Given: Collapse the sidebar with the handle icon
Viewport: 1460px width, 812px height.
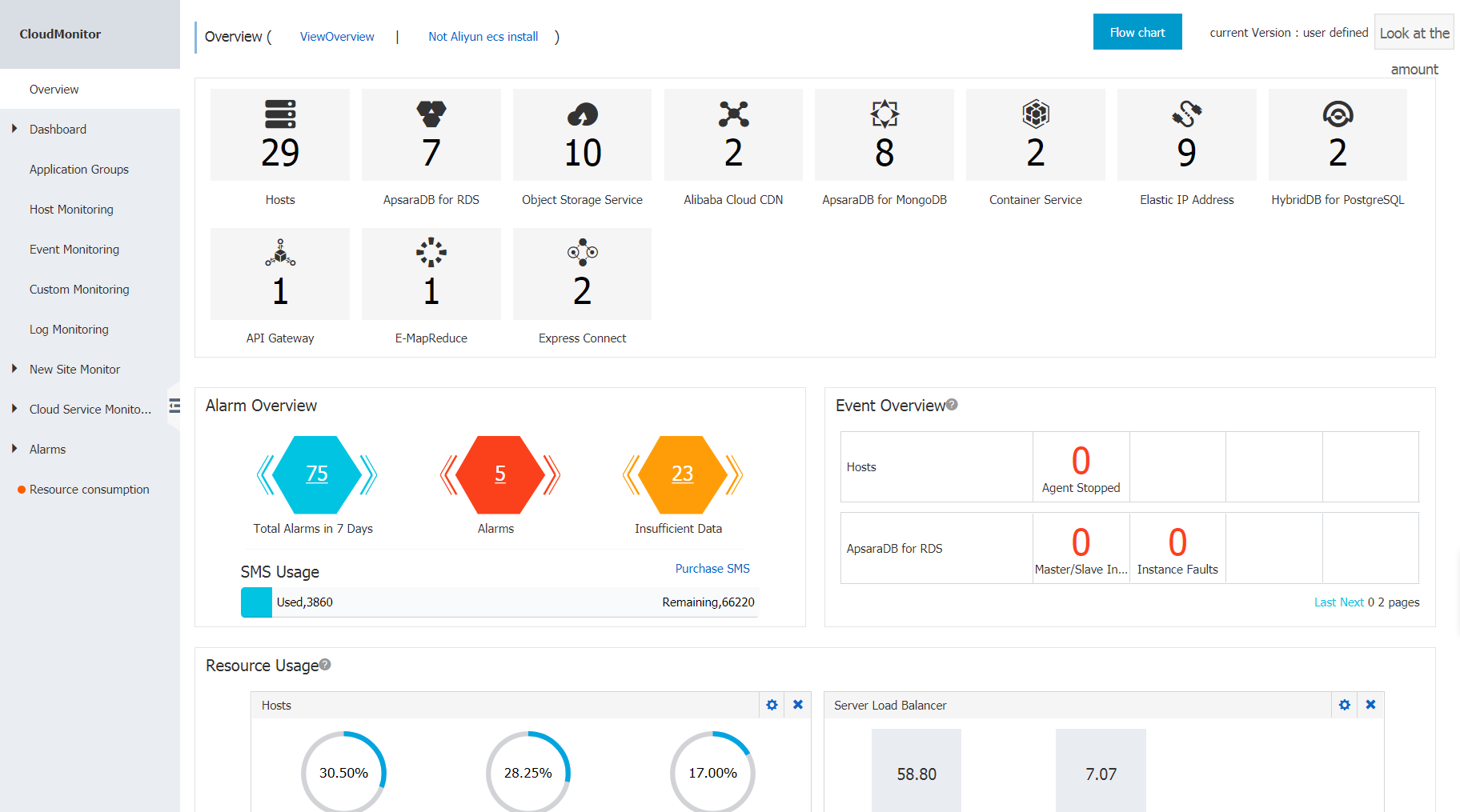Looking at the screenshot, I should coord(174,406).
